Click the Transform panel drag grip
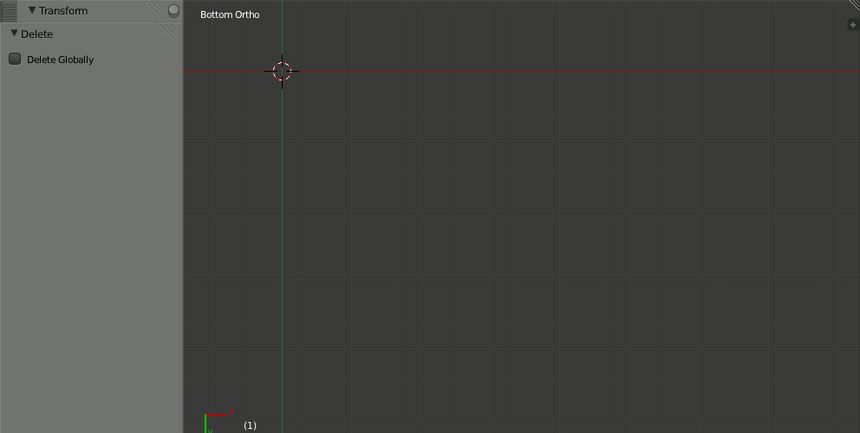 click(x=153, y=10)
